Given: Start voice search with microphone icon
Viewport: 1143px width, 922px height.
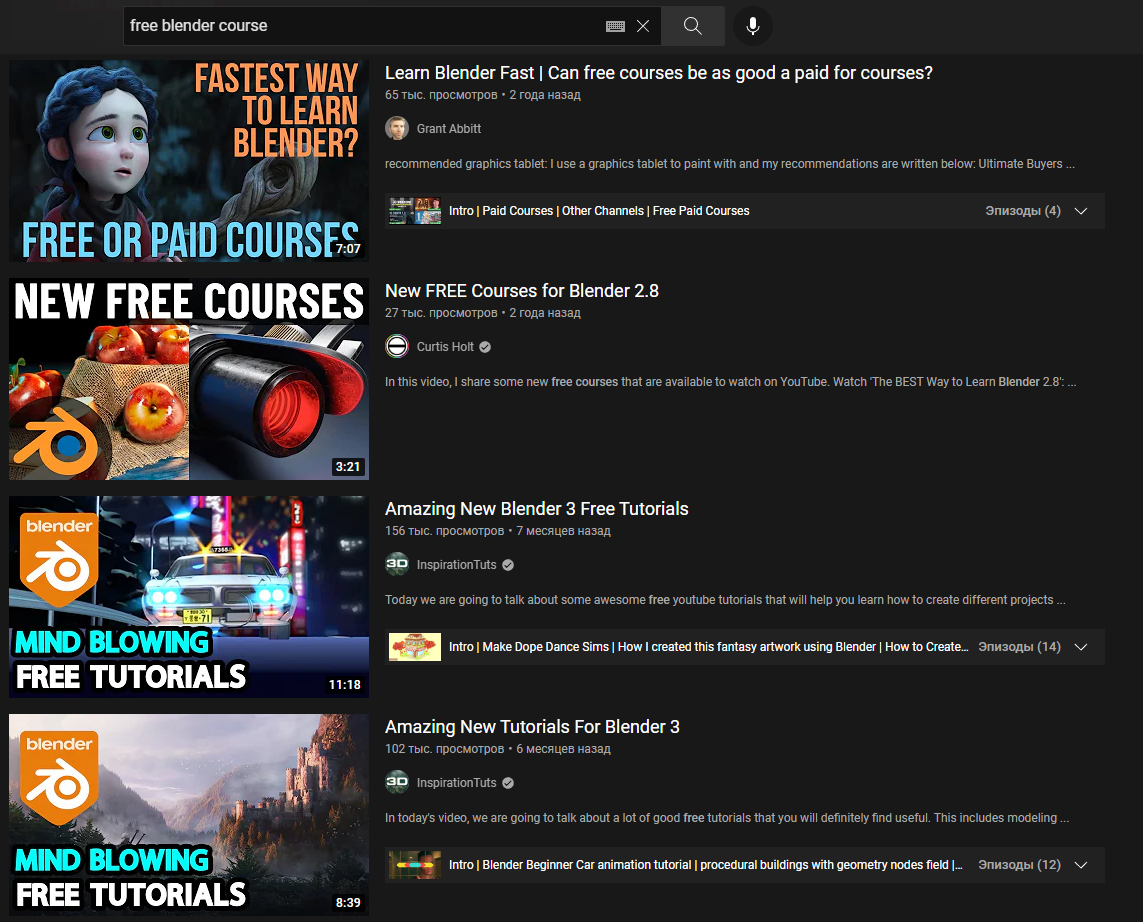Looking at the screenshot, I should click(x=753, y=26).
